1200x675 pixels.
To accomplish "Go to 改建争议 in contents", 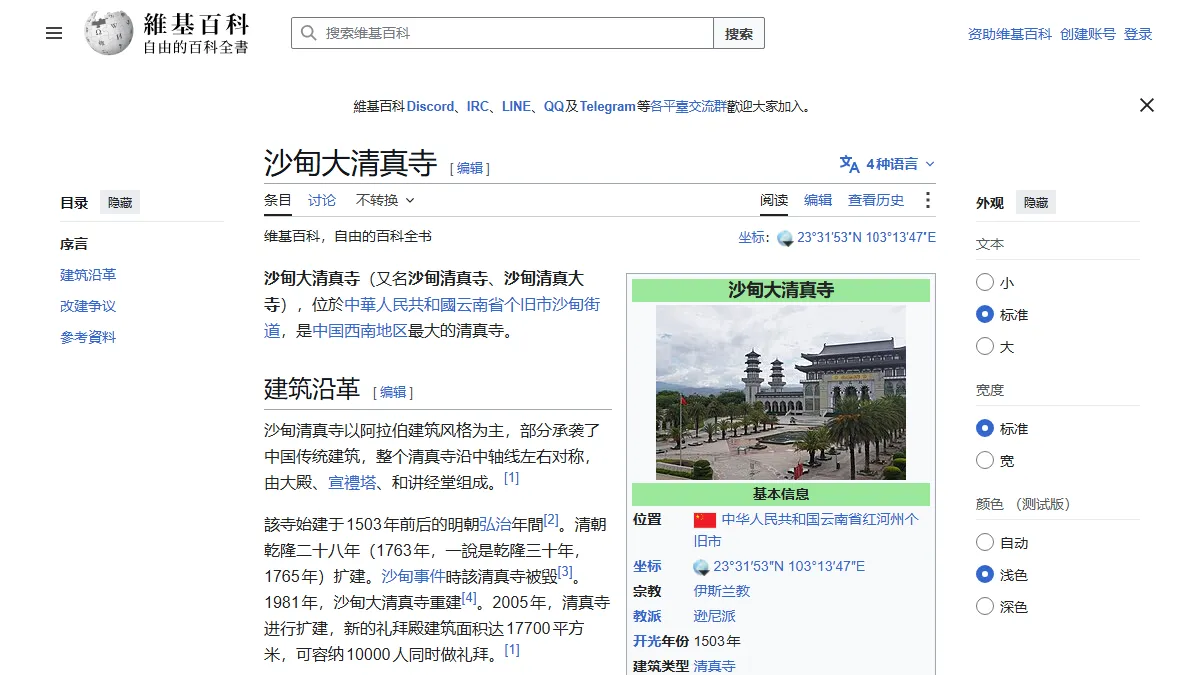I will pyautogui.click(x=88, y=306).
